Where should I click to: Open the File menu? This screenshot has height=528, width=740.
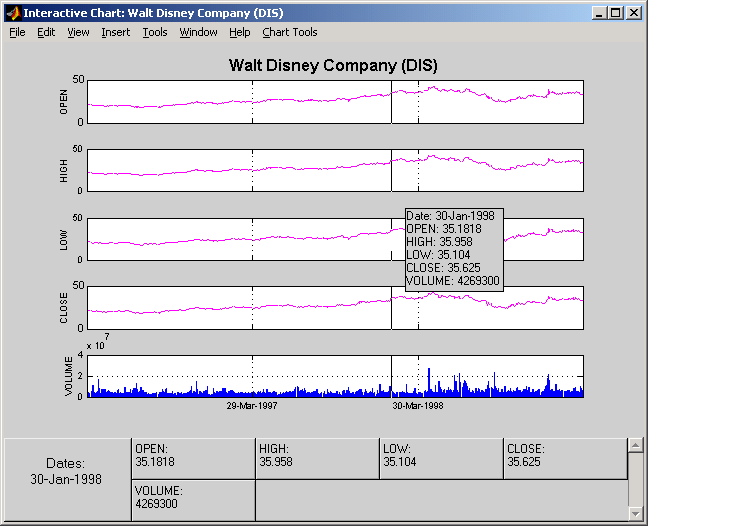tap(17, 32)
